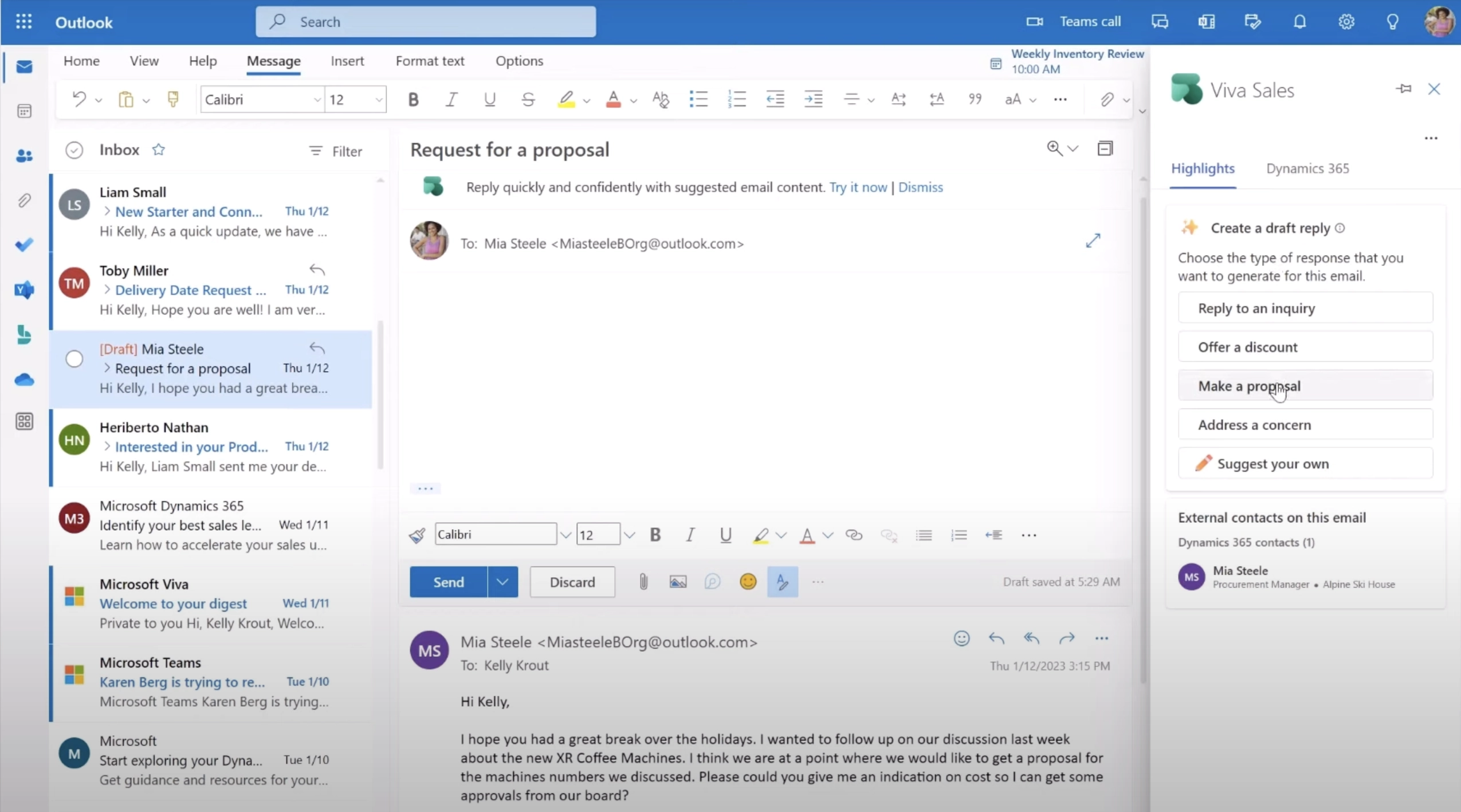Viewport: 1461px width, 812px height.
Task: Switch to the Format text tab
Action: click(x=430, y=61)
